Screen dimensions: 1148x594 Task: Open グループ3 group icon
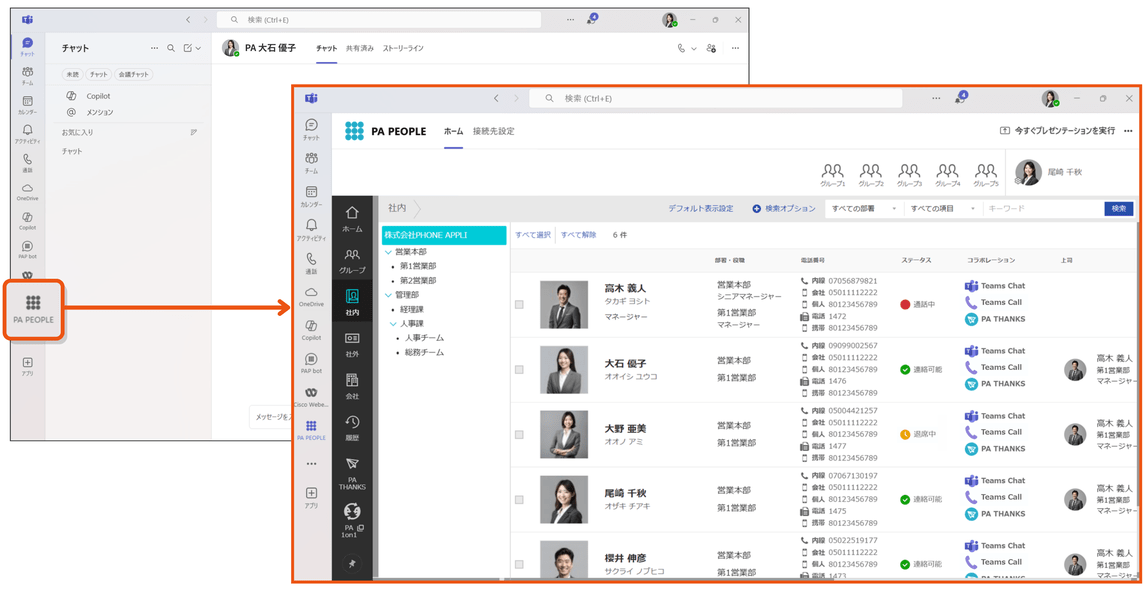909,175
